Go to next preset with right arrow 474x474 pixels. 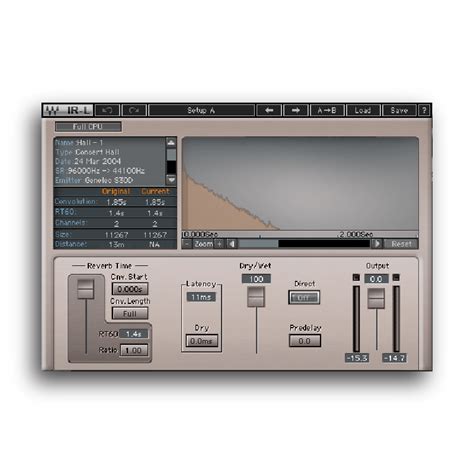point(296,110)
